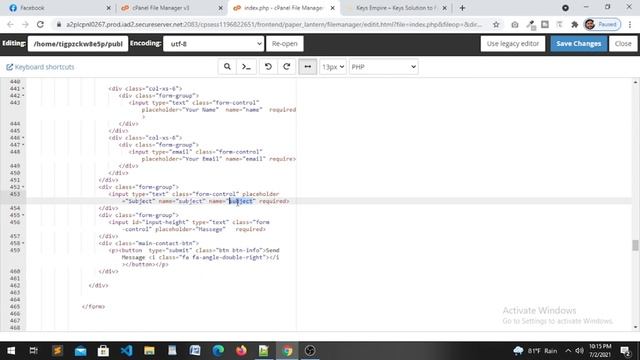The width and height of the screenshot is (640, 360).
Task: Click Save Changes button
Action: [578, 44]
